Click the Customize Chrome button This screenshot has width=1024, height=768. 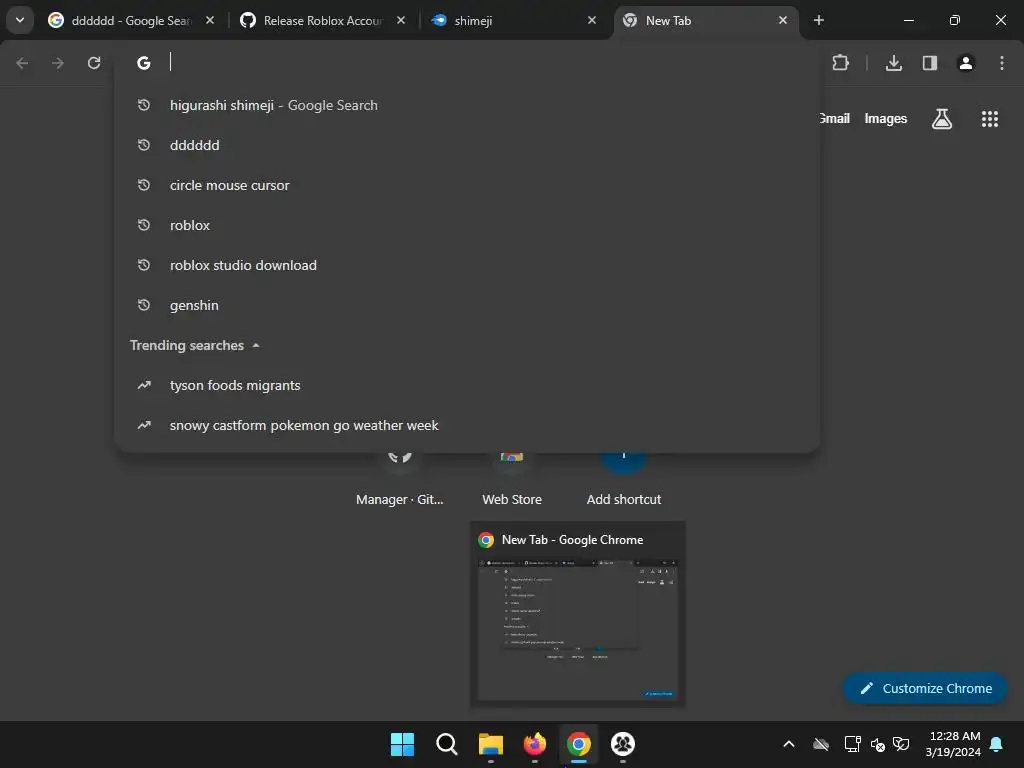[x=925, y=688]
